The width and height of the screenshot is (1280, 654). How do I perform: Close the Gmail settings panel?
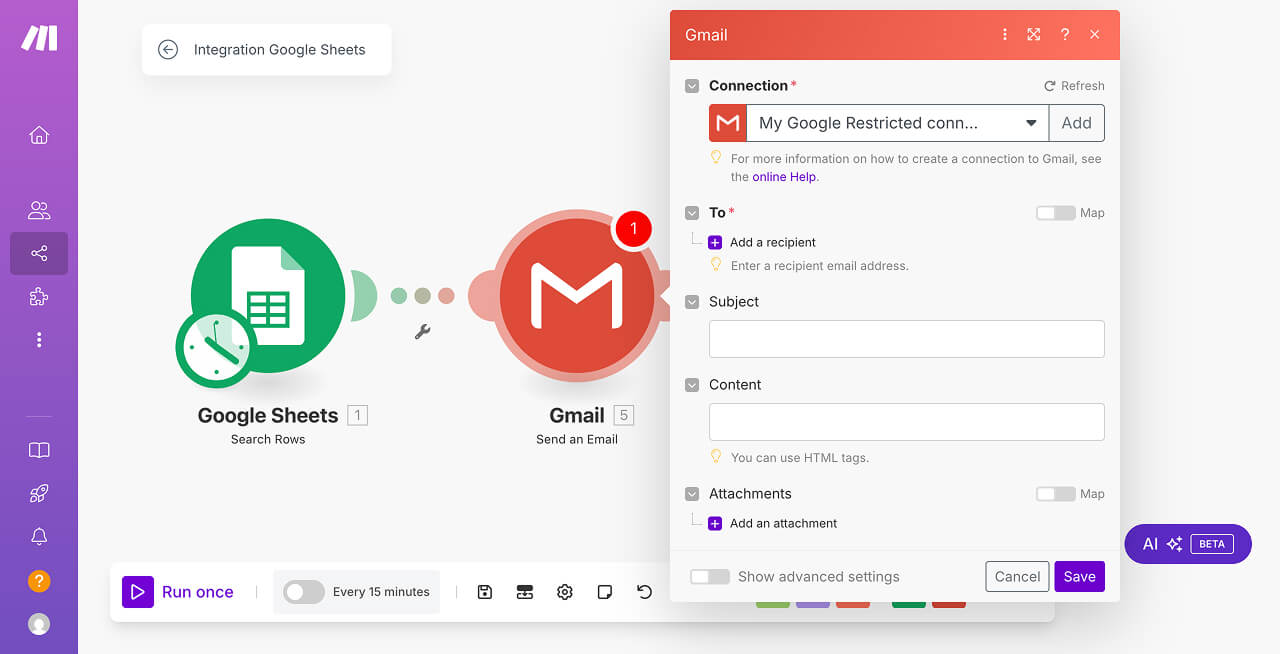[x=1095, y=35]
